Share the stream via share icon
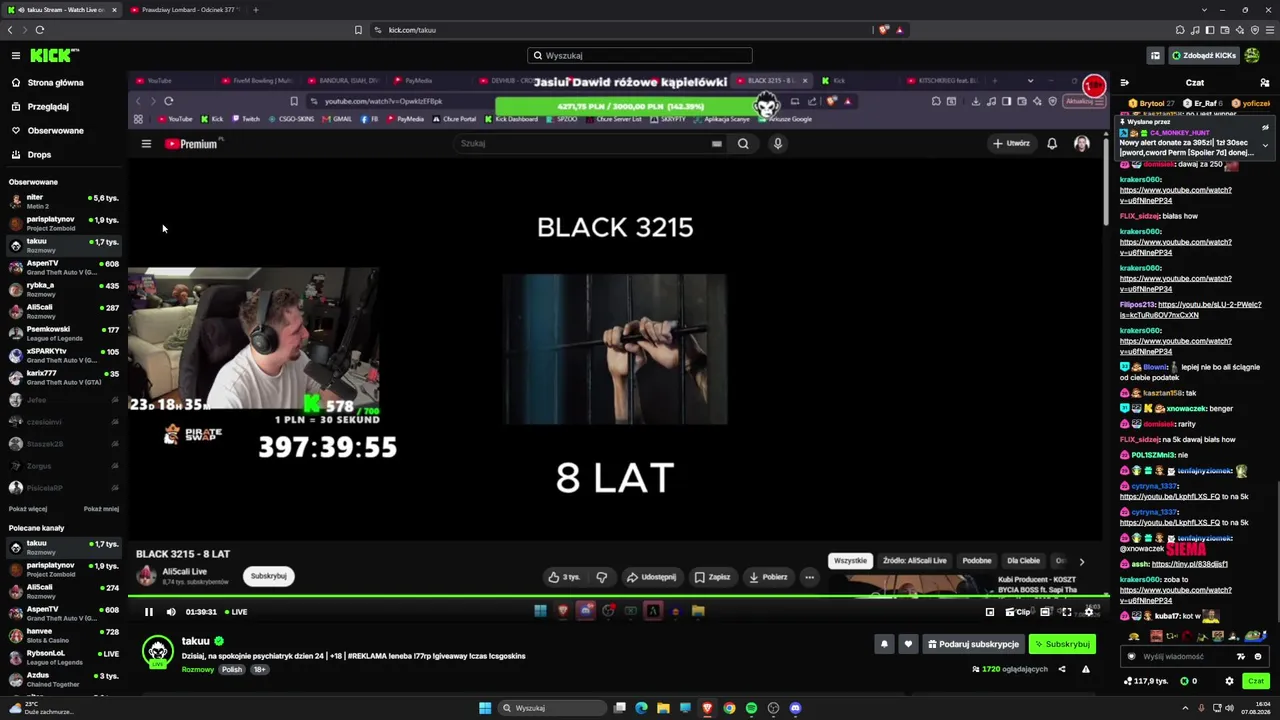This screenshot has height=720, width=1280. [x=1062, y=669]
